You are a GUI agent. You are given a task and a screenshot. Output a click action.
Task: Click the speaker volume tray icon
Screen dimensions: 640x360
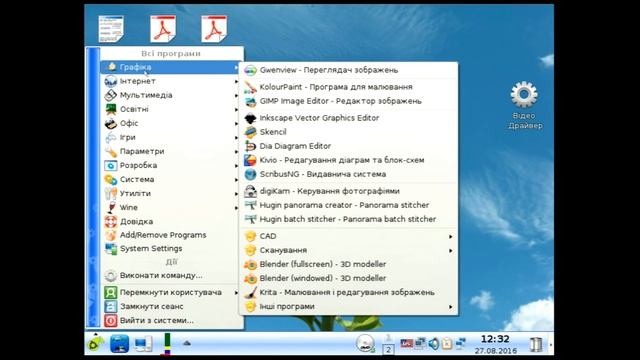click(x=433, y=344)
